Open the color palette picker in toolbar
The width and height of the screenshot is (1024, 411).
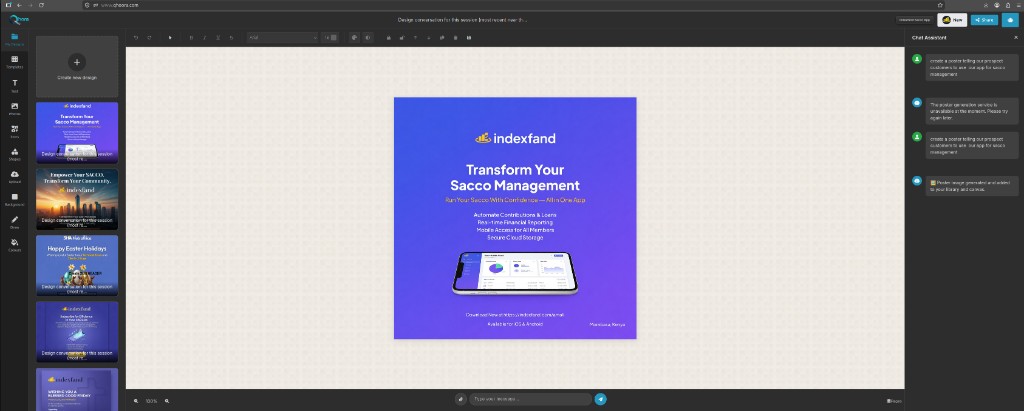(355, 38)
